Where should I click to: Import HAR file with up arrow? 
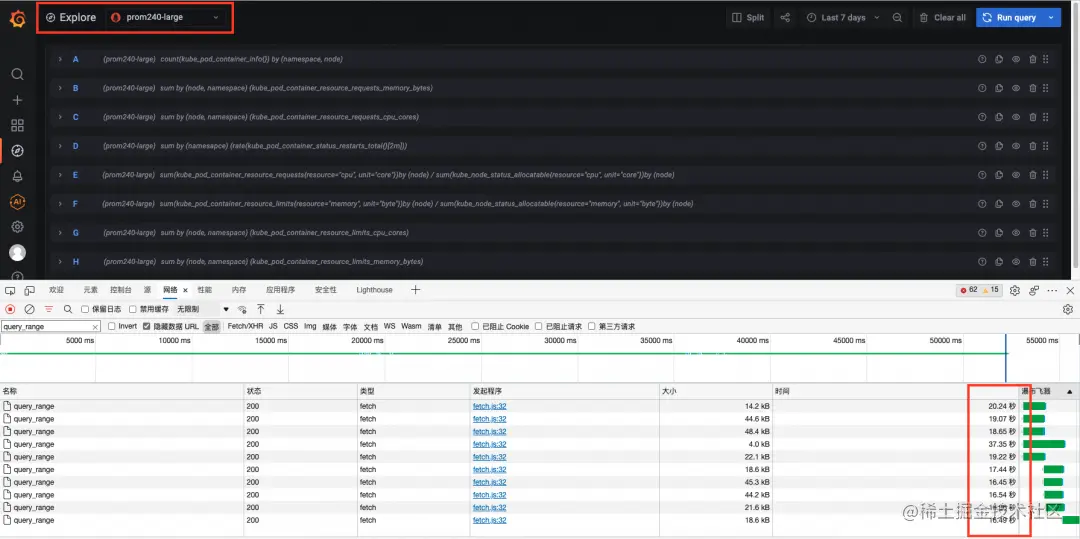[x=261, y=309]
